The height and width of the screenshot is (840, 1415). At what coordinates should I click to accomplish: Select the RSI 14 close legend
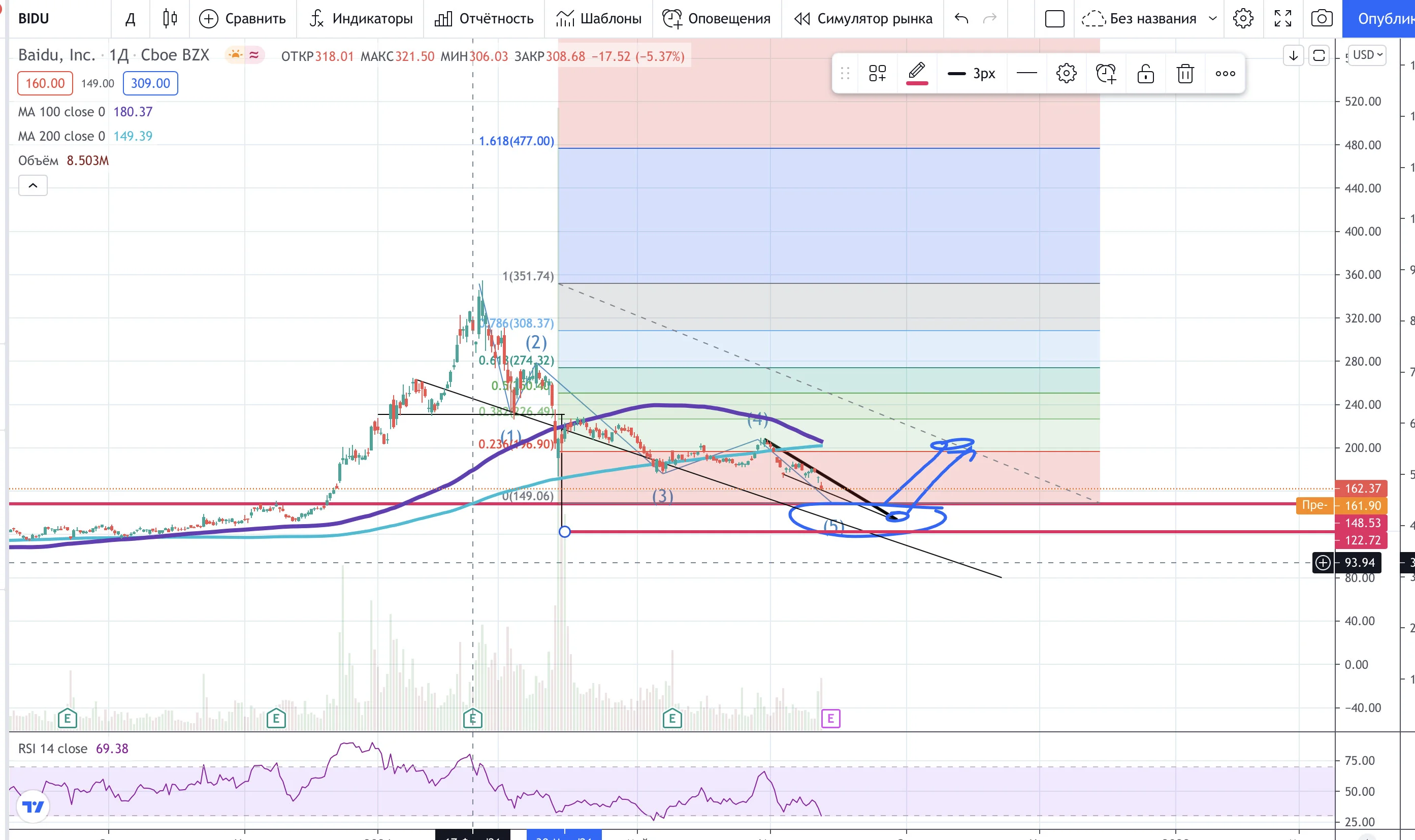pyautogui.click(x=53, y=748)
